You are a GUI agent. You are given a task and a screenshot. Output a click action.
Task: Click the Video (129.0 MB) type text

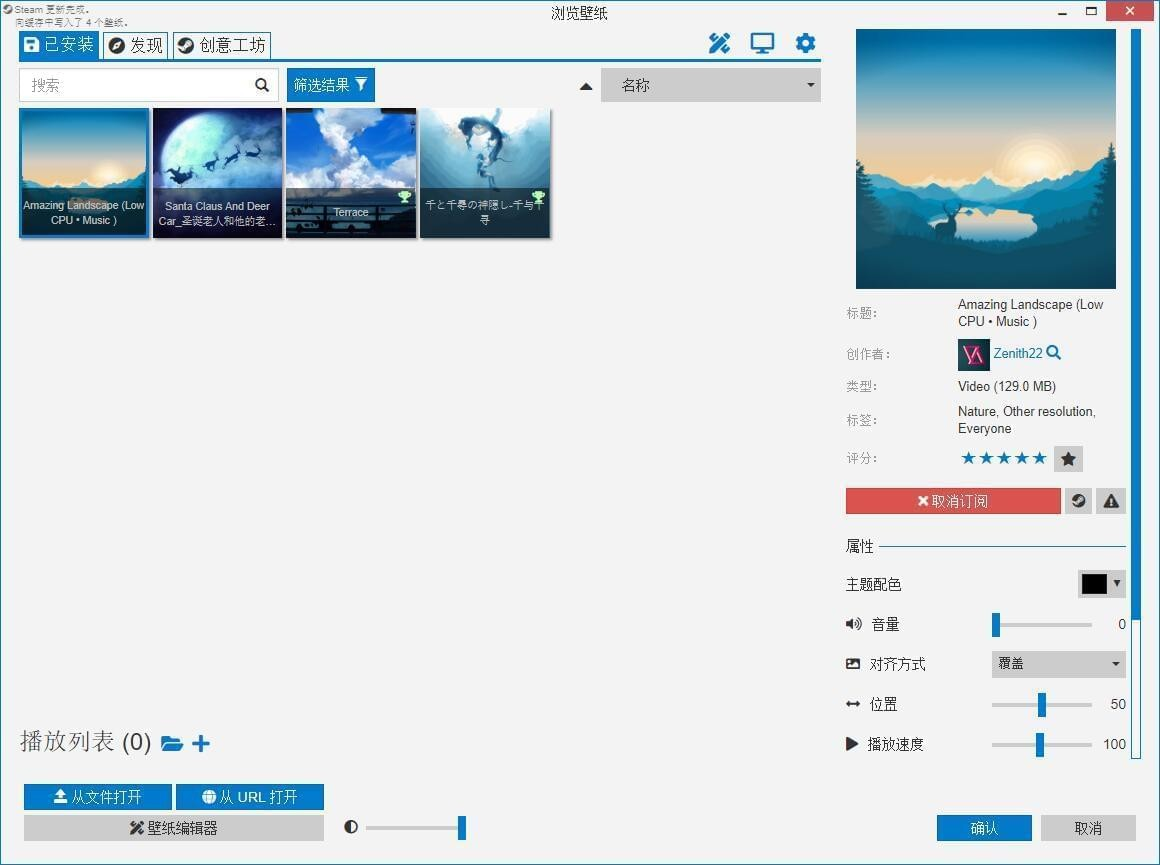coord(1007,386)
